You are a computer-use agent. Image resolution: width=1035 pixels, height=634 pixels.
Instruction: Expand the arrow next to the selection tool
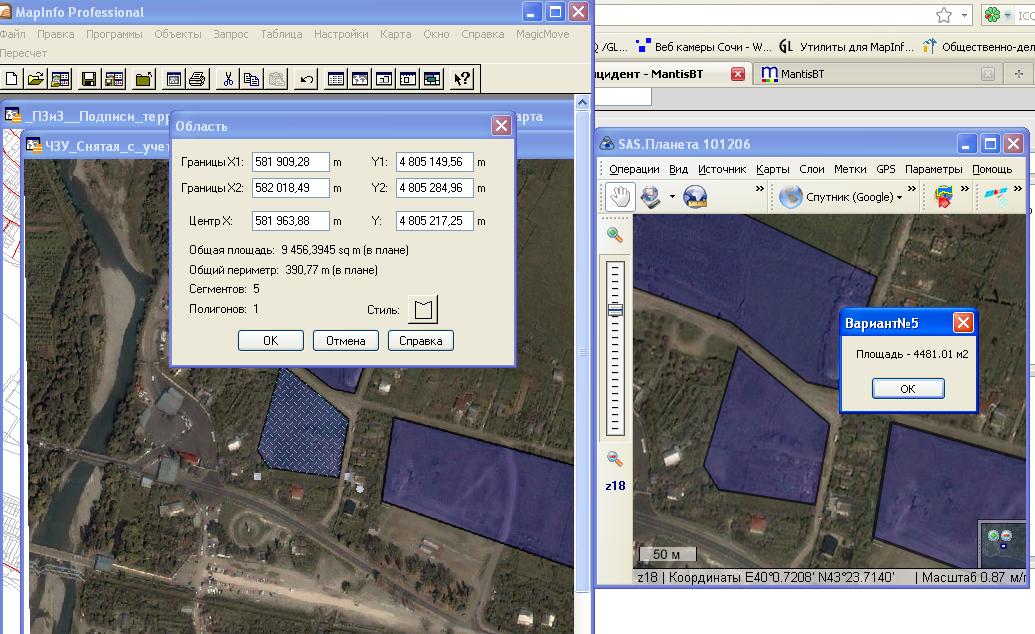click(672, 197)
